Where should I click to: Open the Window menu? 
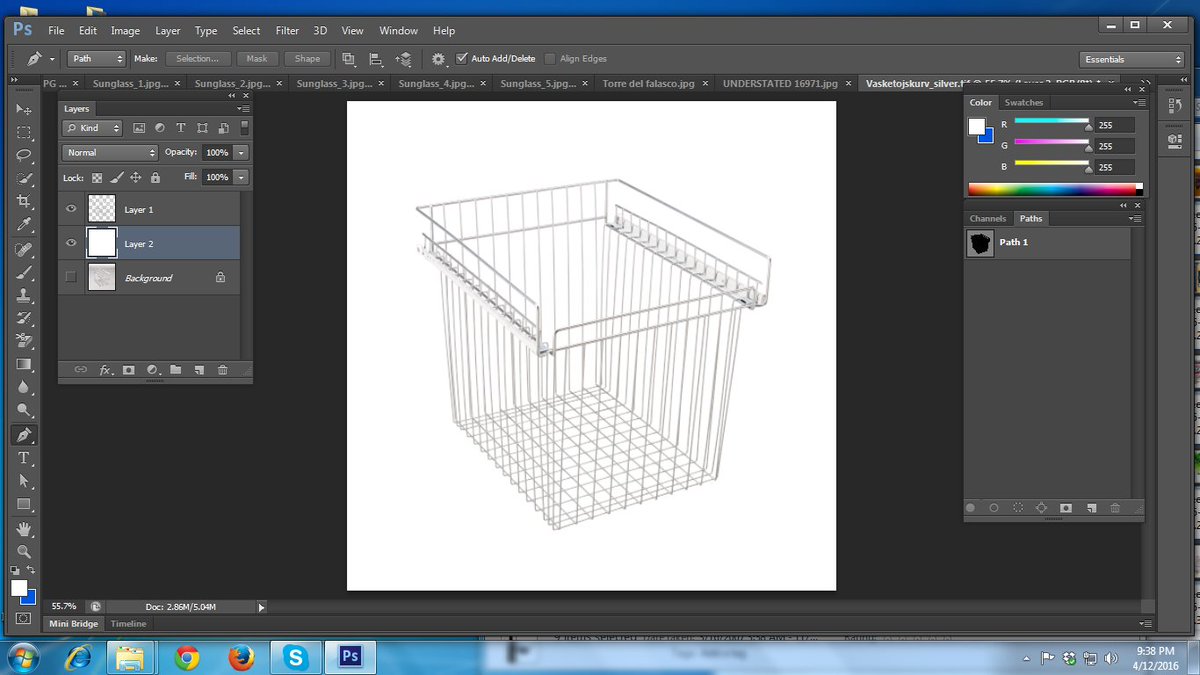tap(399, 31)
